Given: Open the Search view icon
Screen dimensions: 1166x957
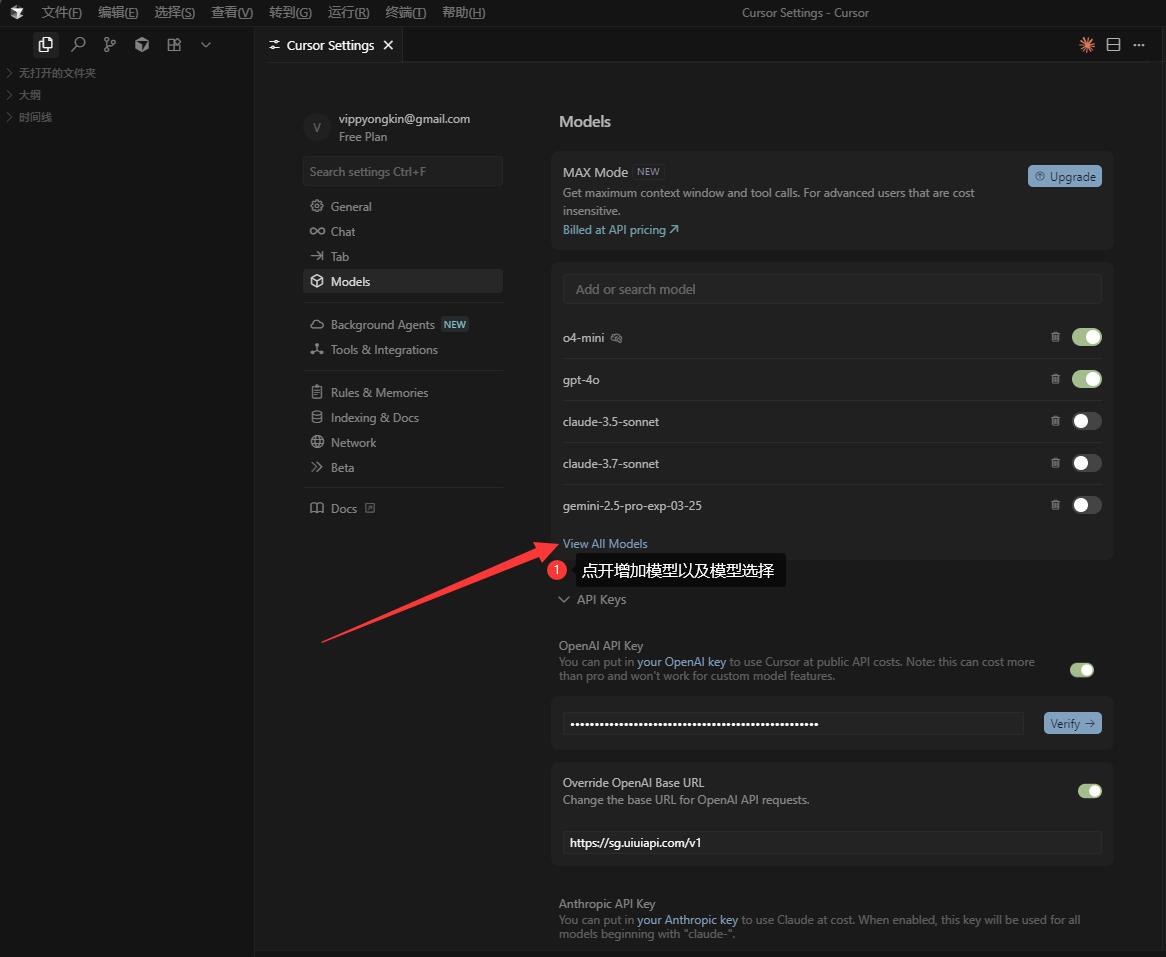Looking at the screenshot, I should (x=78, y=45).
